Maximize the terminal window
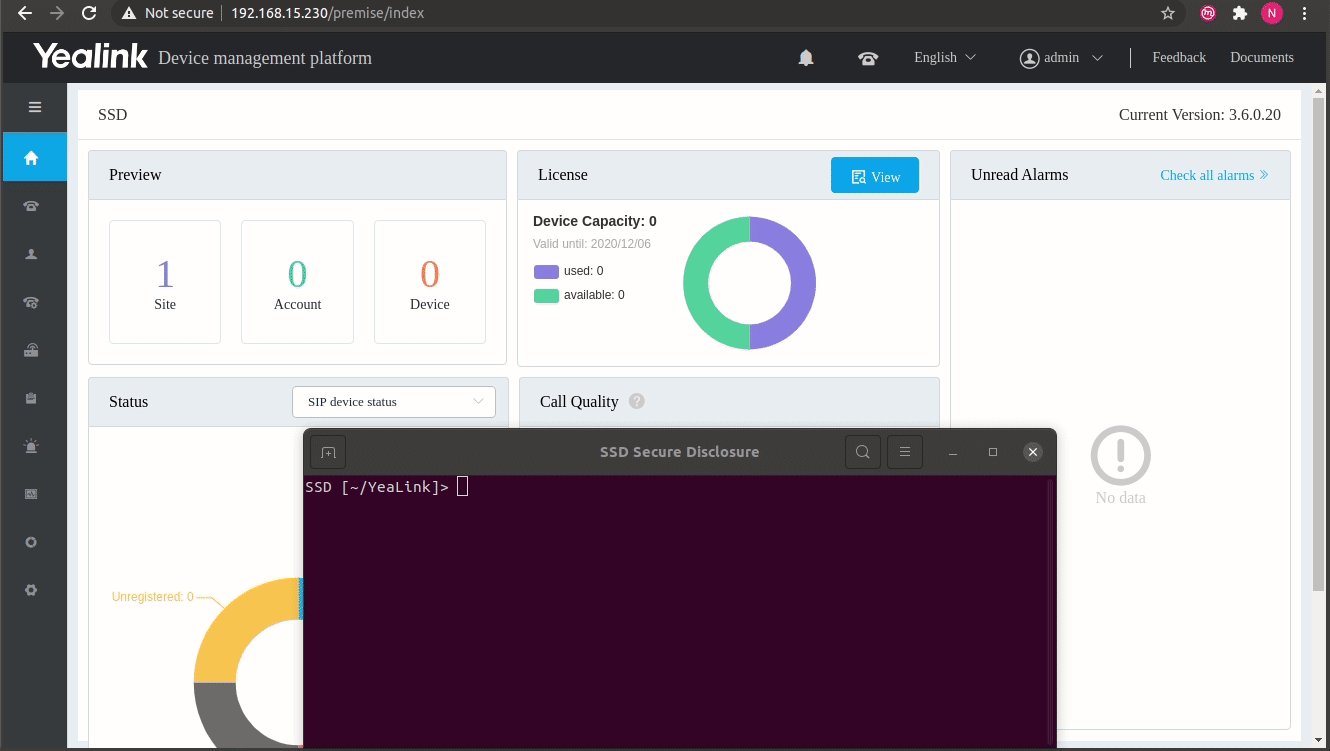Image resolution: width=1330 pixels, height=751 pixels. coord(993,452)
